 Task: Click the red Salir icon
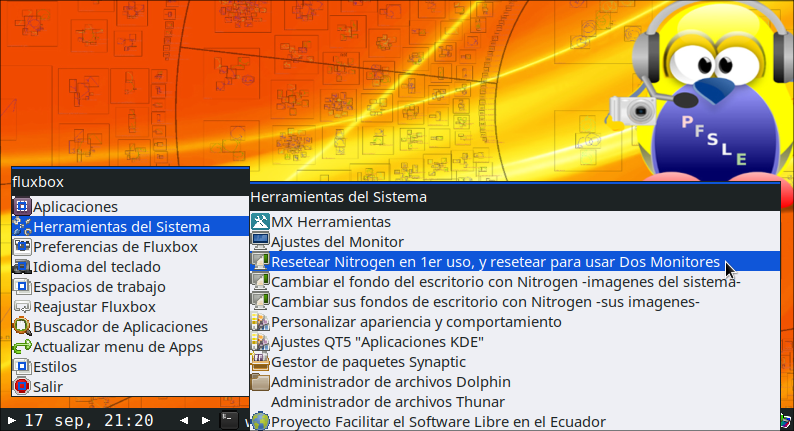click(x=22, y=386)
